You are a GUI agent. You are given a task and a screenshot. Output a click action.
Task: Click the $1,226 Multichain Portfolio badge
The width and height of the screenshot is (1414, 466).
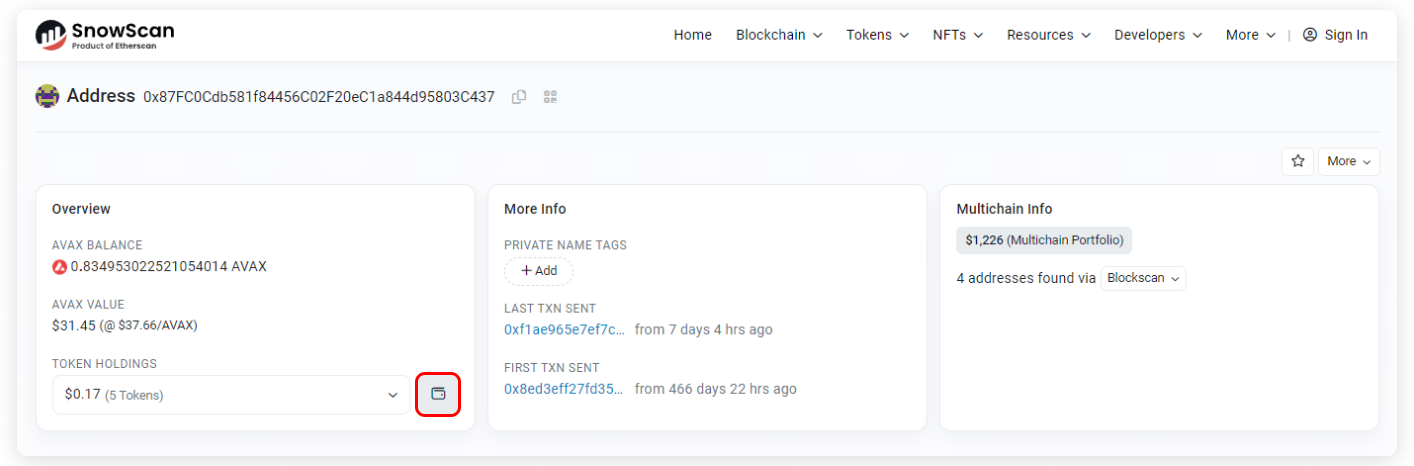pyautogui.click(x=1044, y=240)
